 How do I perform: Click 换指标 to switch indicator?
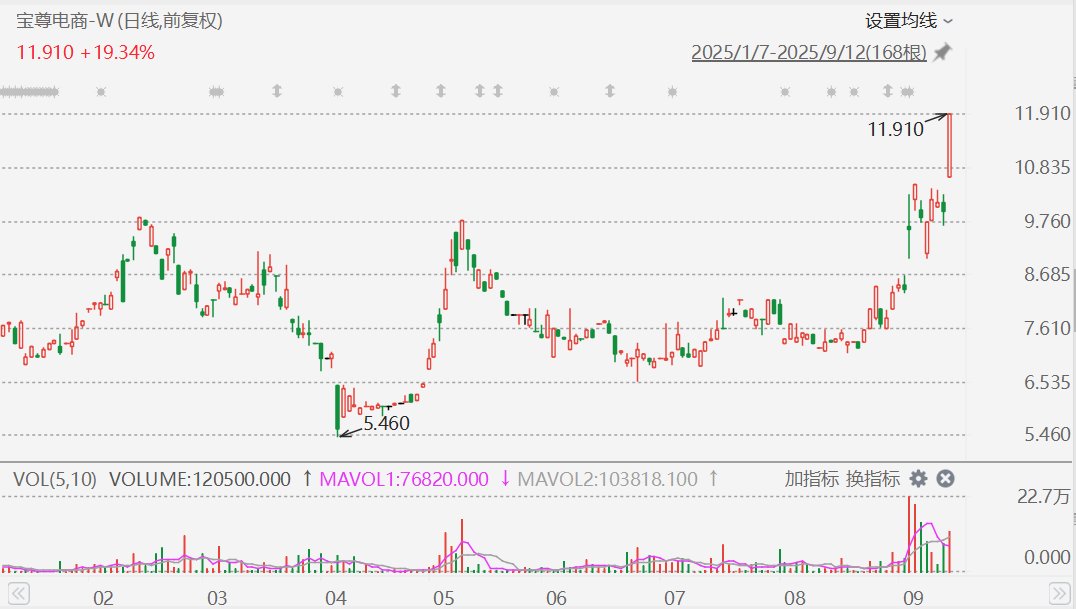click(873, 479)
